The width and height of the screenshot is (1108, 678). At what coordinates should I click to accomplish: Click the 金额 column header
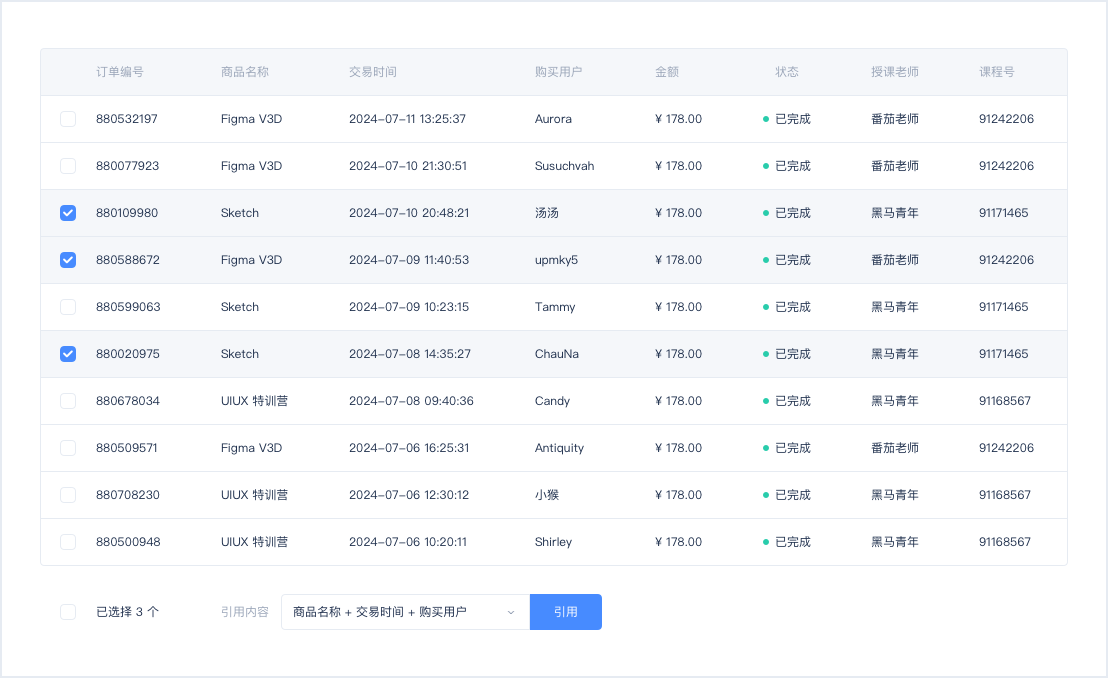tap(667, 72)
